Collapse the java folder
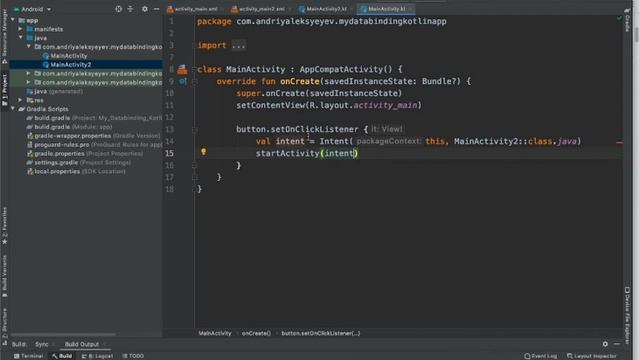The height and width of the screenshot is (360, 640). tap(20, 38)
